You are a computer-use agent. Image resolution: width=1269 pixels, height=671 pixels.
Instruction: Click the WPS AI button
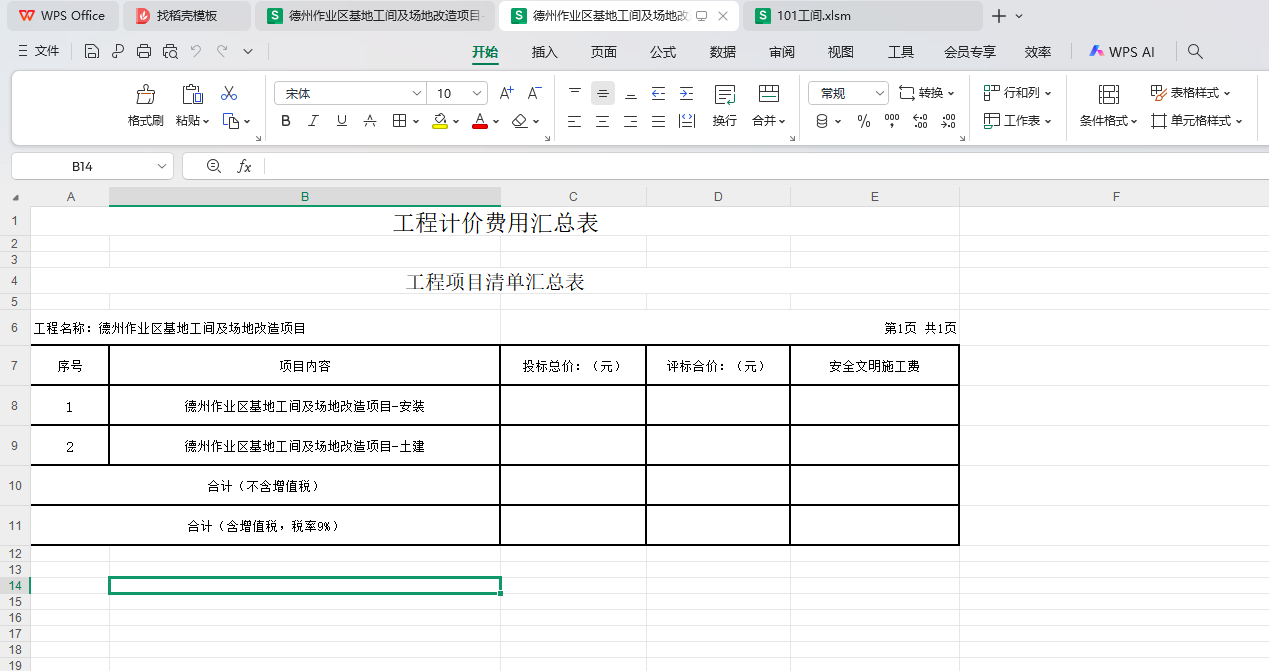[x=1122, y=52]
